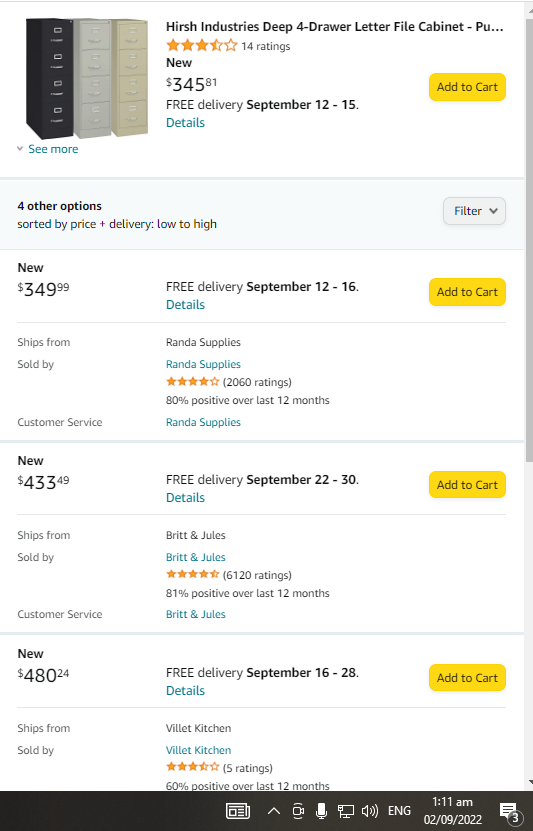Add the $349.99 Randa Supplies offer to cart
The image size is (533, 831).
[467, 292]
